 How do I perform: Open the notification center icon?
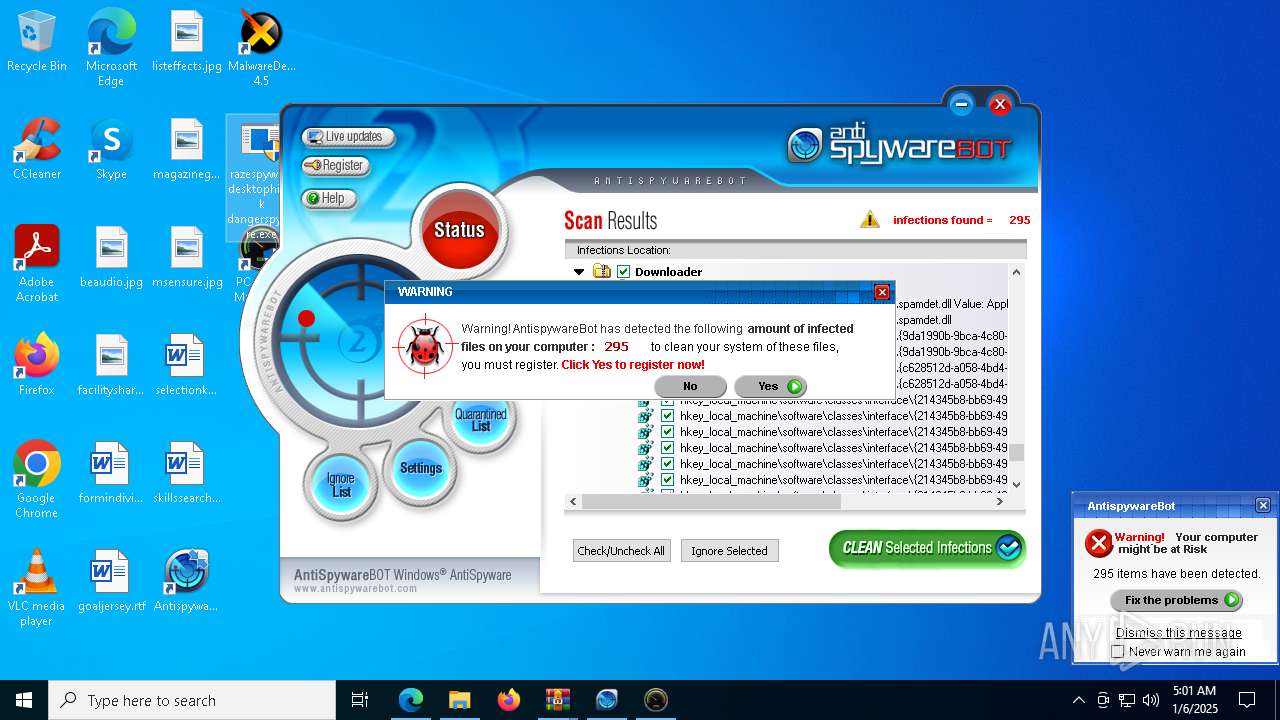[1247, 700]
